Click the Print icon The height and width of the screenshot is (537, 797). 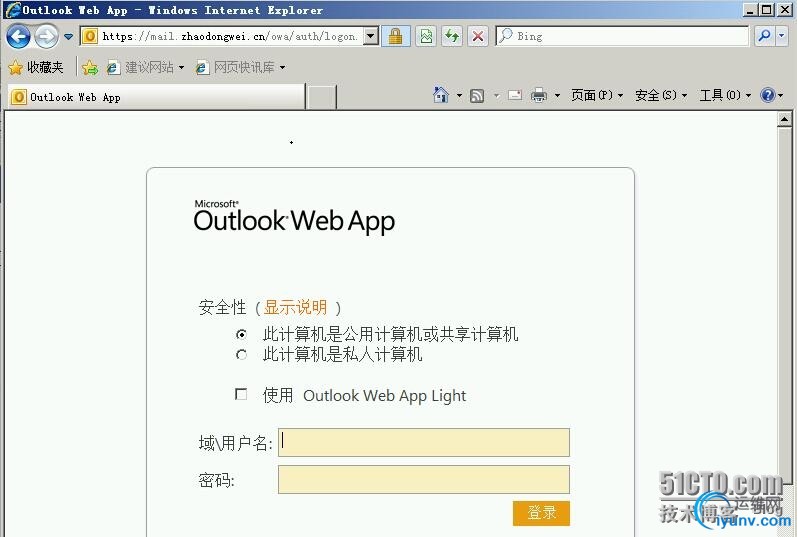(x=539, y=95)
